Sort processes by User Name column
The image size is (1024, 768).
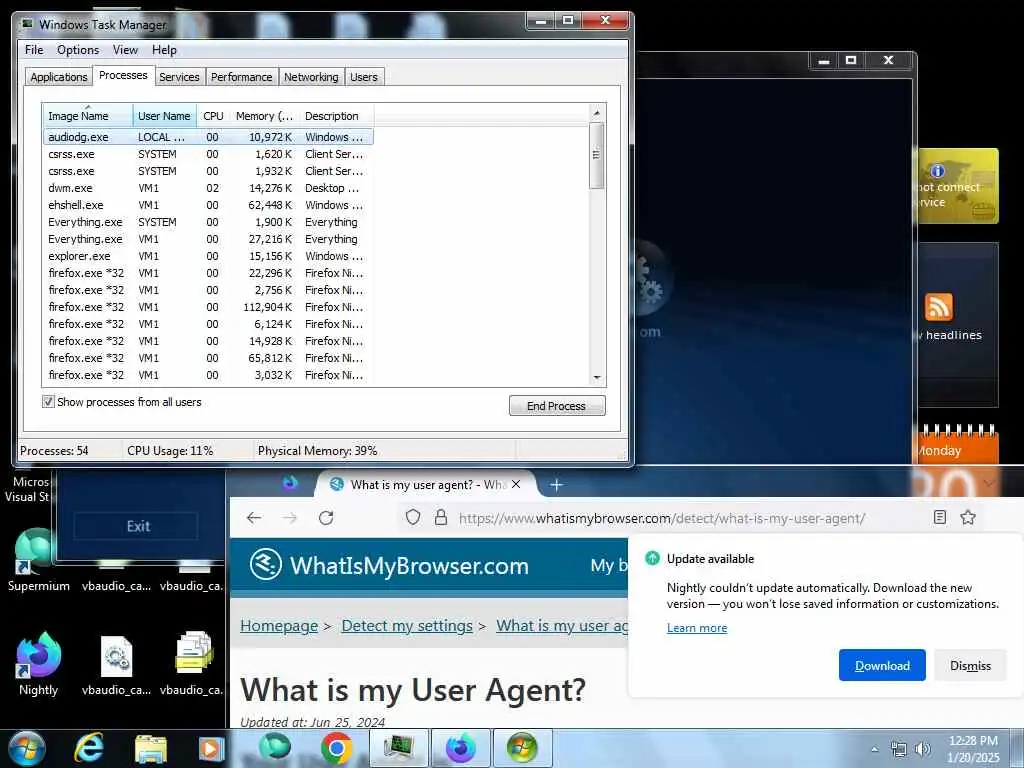[164, 116]
